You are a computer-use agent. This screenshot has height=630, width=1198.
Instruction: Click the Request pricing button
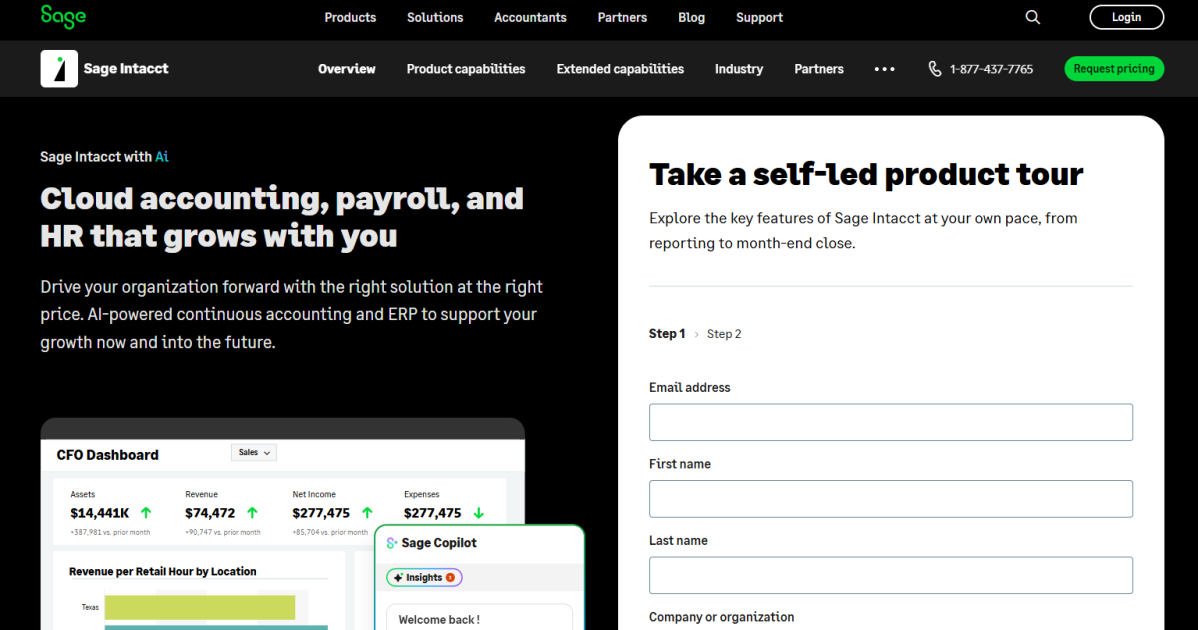1114,69
